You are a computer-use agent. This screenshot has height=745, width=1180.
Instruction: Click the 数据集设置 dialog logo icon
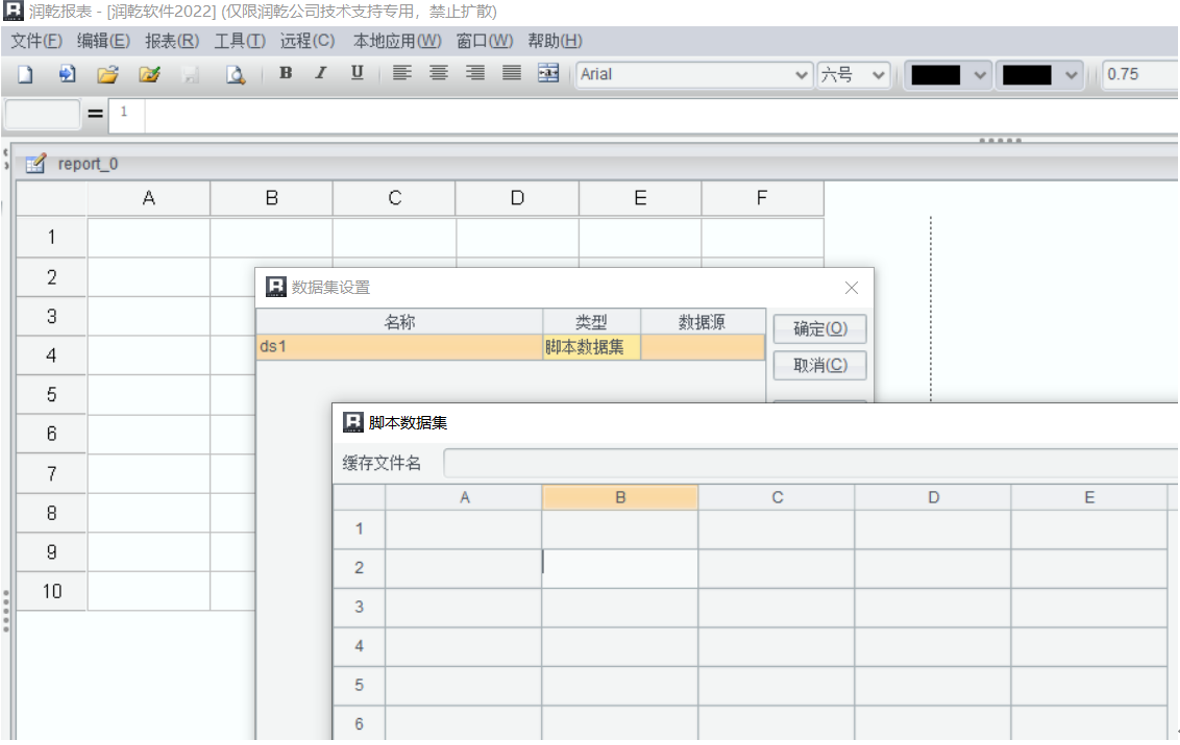pos(276,287)
